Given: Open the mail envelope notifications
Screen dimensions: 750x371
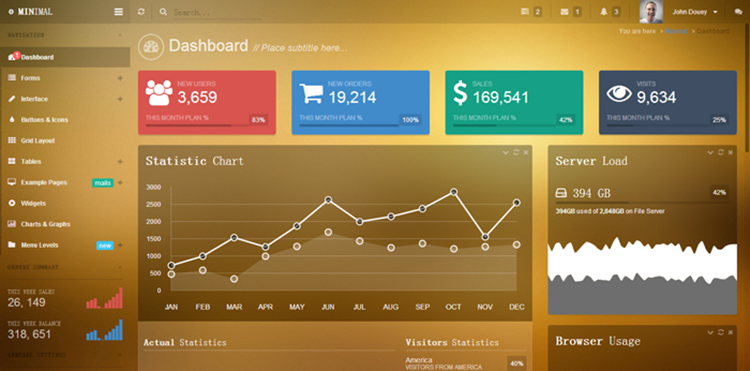Looking at the screenshot, I should (564, 12).
